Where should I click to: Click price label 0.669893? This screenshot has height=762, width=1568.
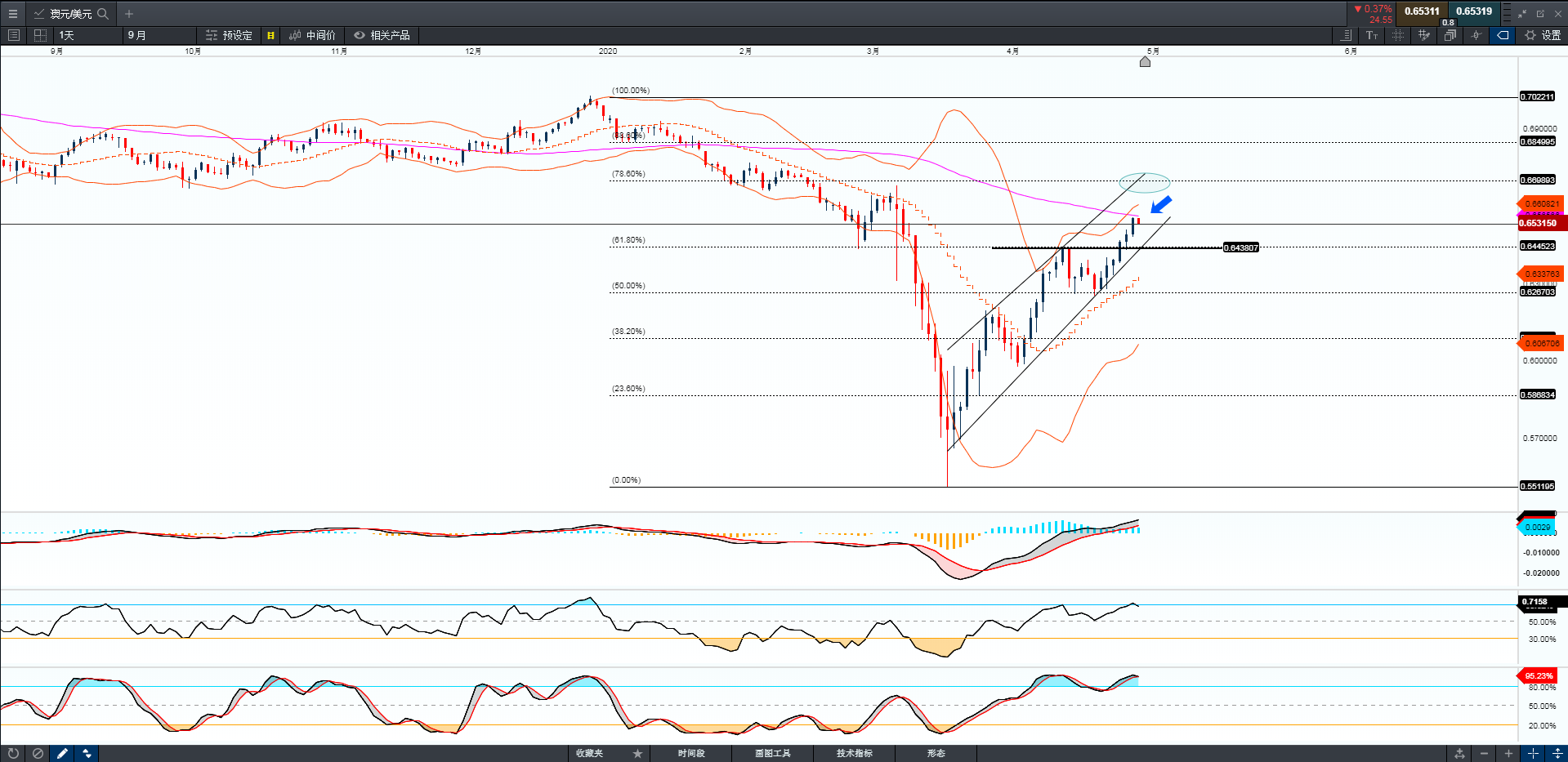coord(1537,180)
